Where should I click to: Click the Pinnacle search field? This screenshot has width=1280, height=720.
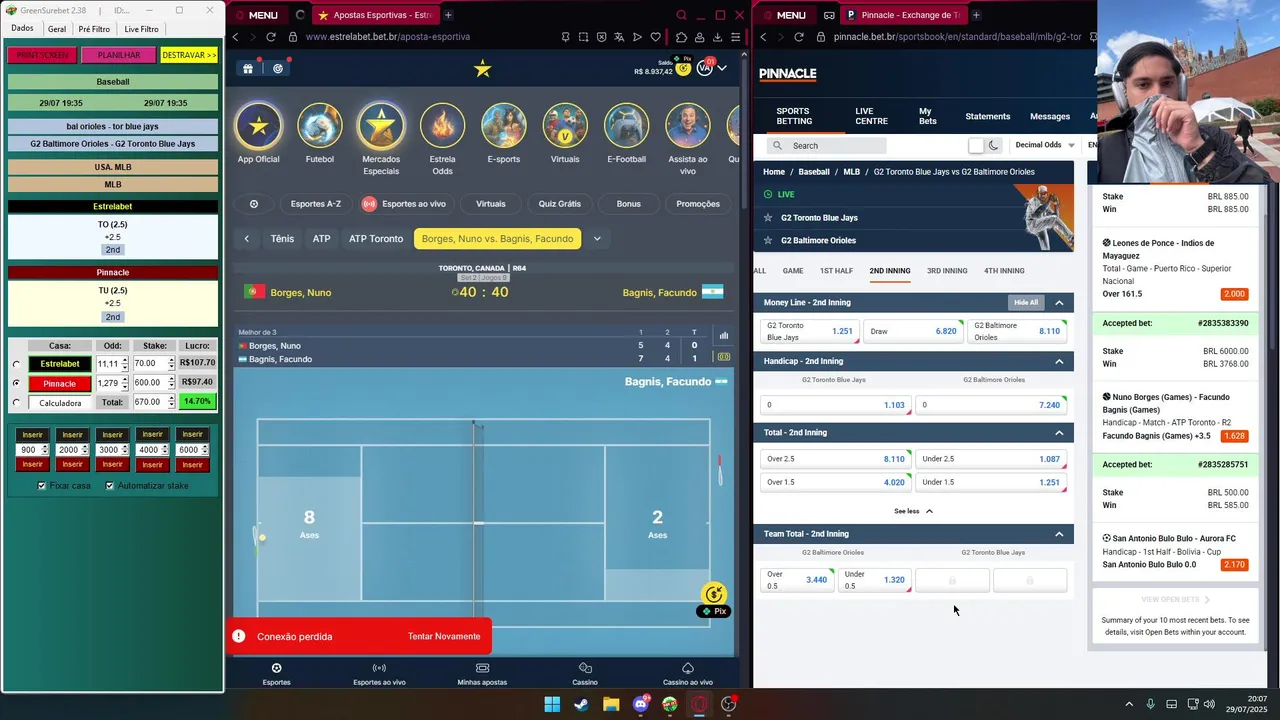coord(826,145)
